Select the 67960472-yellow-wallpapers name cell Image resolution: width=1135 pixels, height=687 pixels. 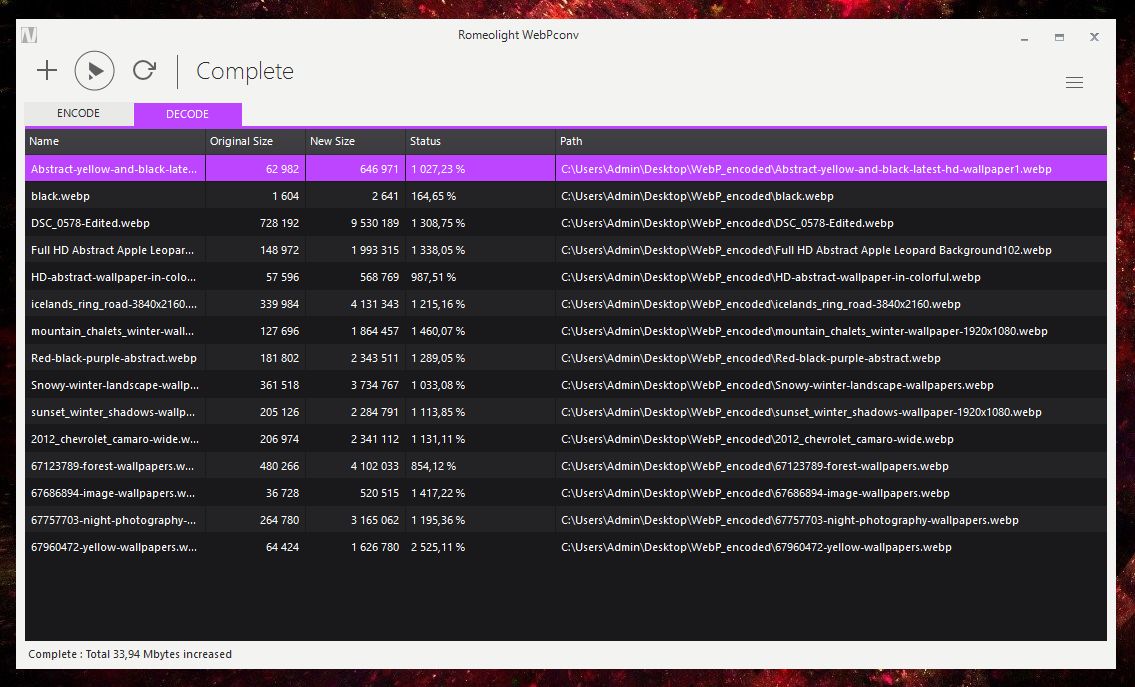115,547
